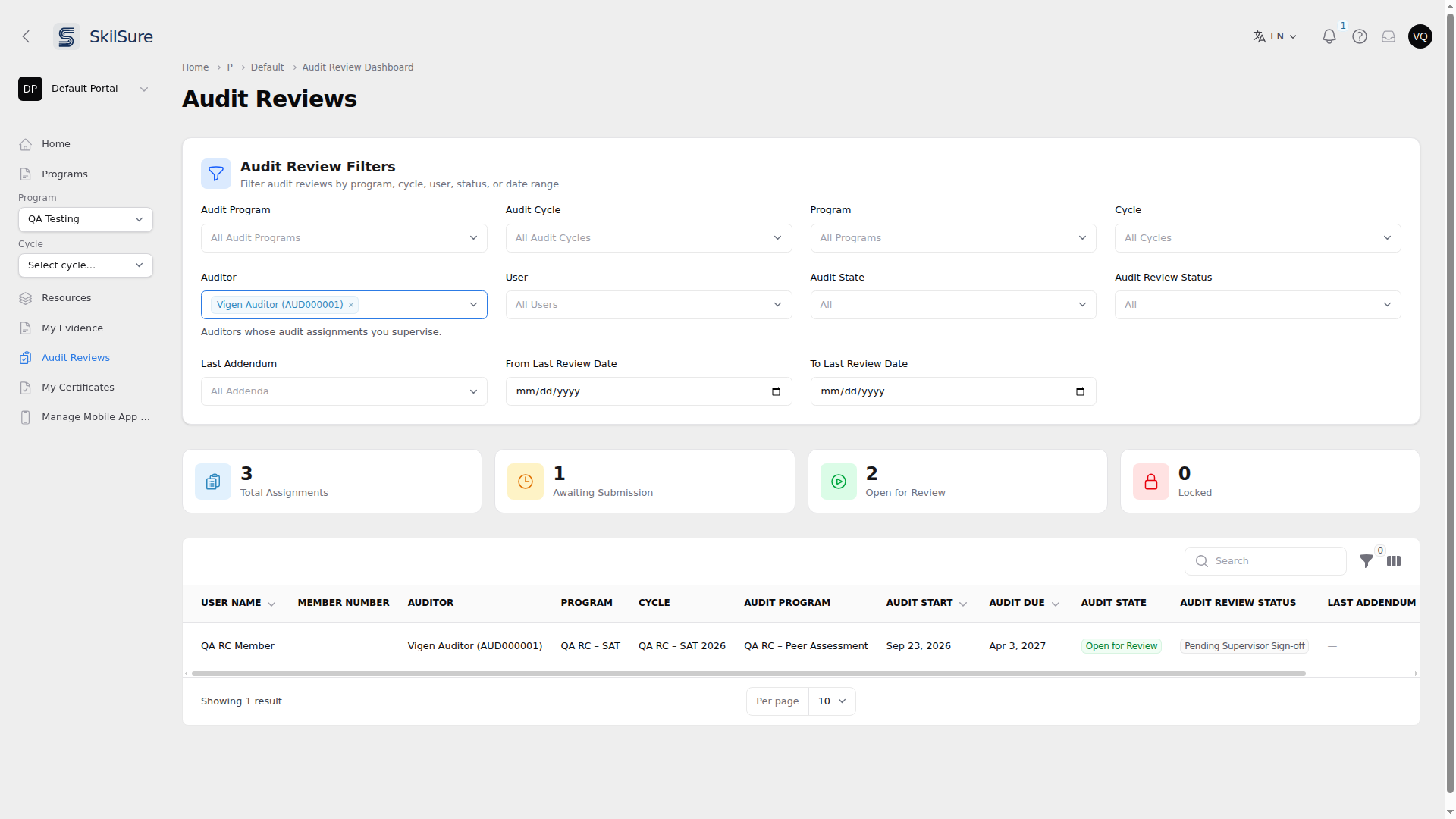The image size is (1456, 819).
Task: Open the Select cycle dropdown
Action: (x=86, y=265)
